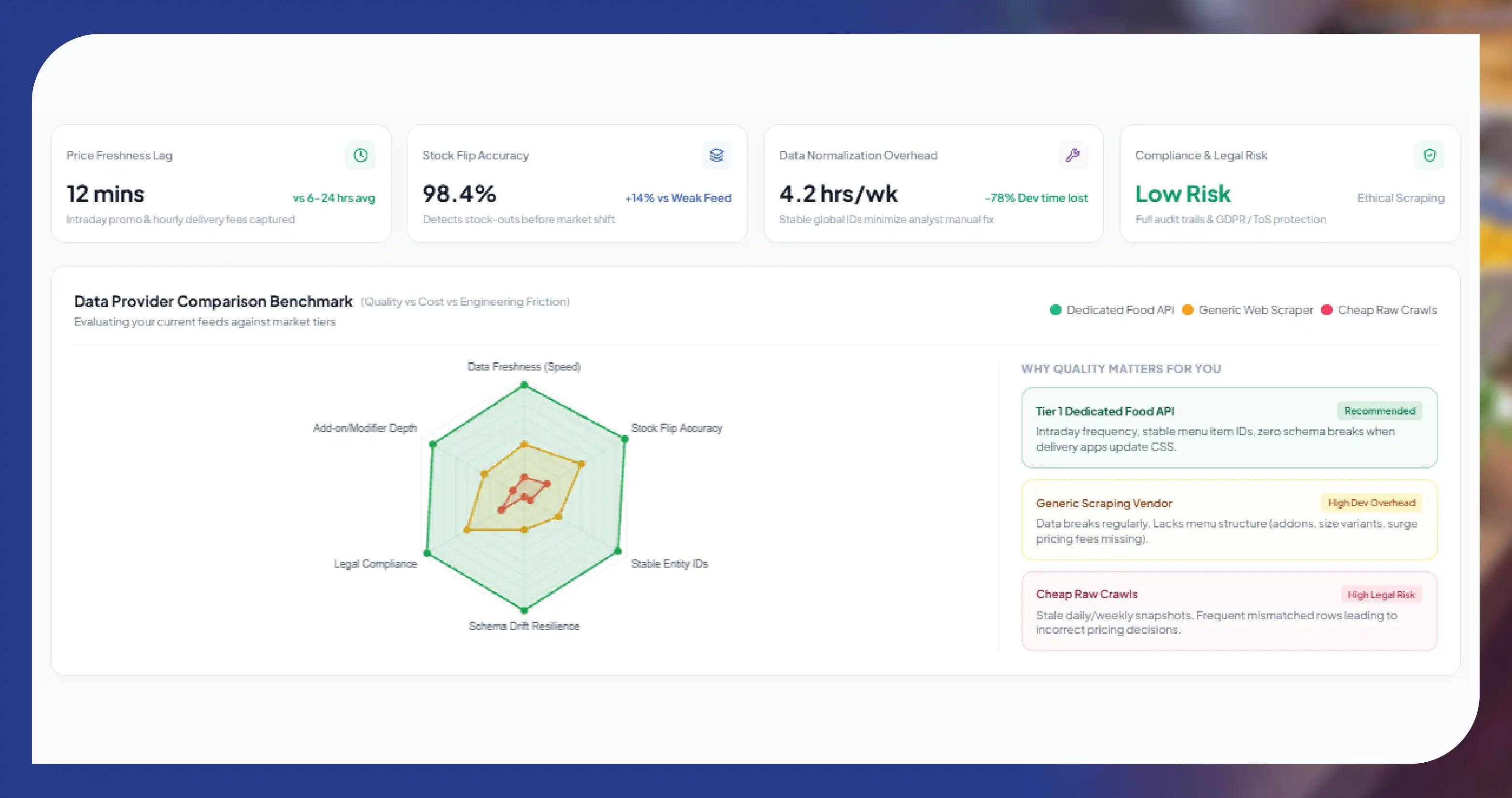The height and width of the screenshot is (798, 1512).
Task: Click the Dedicated Food API legend label
Action: 1120,310
